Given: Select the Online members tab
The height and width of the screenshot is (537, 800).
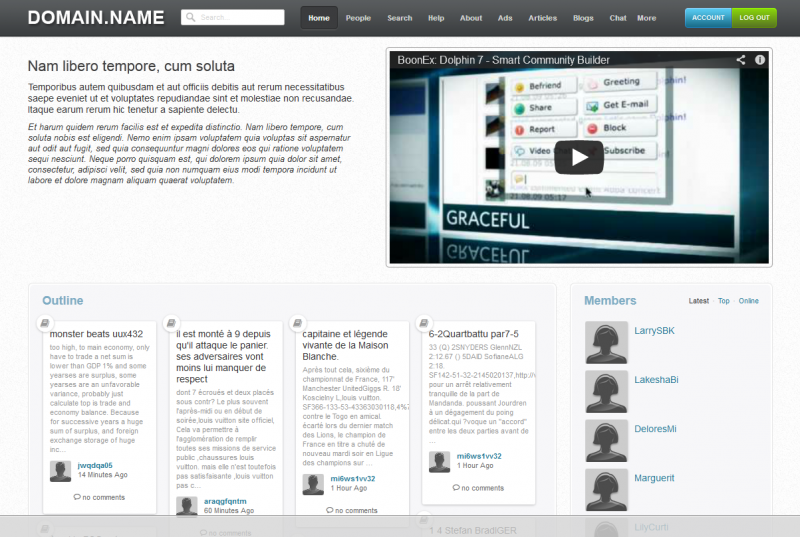Looking at the screenshot, I should coord(748,301).
